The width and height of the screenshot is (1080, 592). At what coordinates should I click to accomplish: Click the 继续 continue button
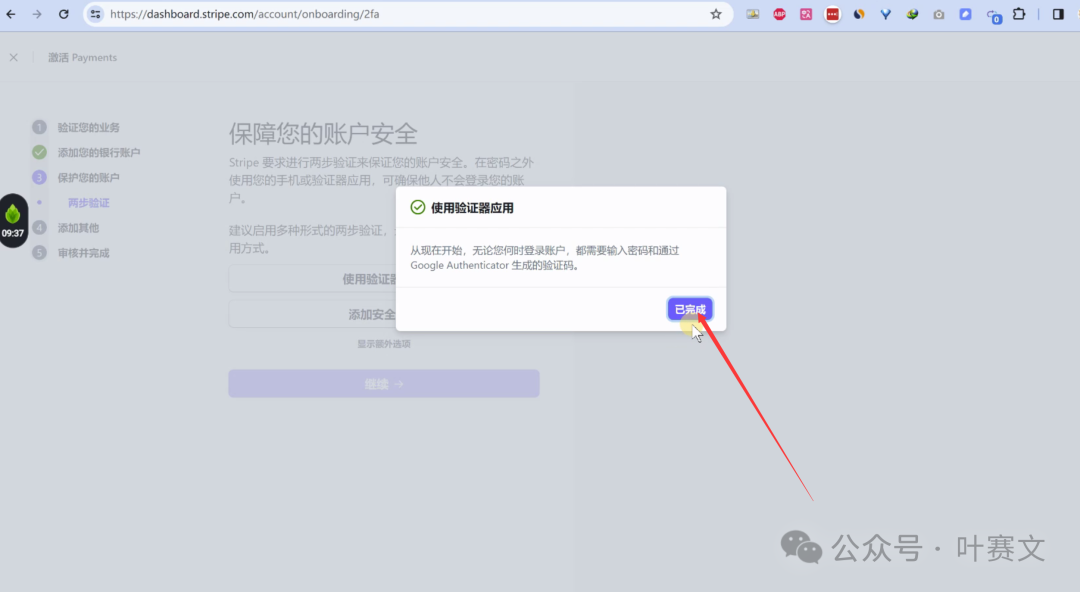click(x=384, y=384)
